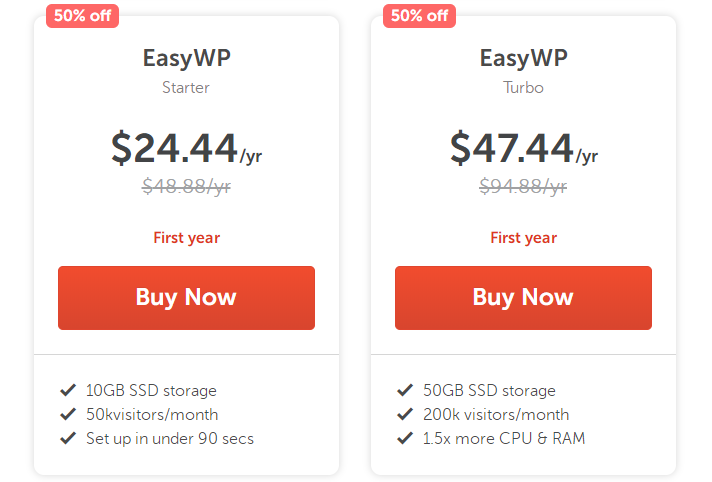Screen dimensions: 712x482
Task: Click First year label under Starter price
Action: pyautogui.click(x=186, y=238)
